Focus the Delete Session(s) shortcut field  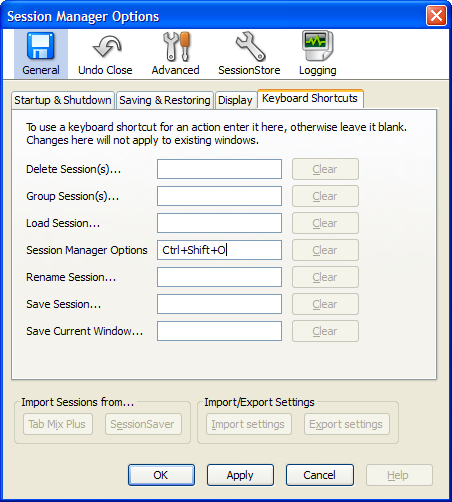219,169
